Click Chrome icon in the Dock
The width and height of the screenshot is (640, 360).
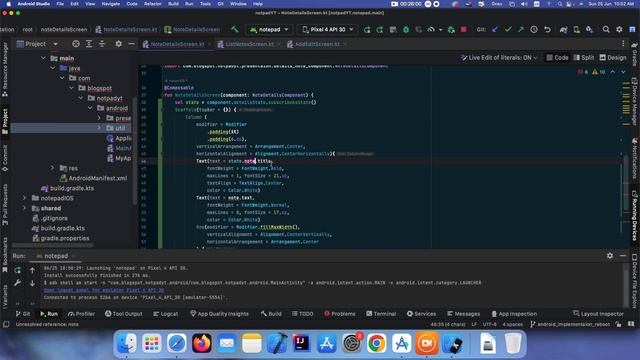pos(376,343)
